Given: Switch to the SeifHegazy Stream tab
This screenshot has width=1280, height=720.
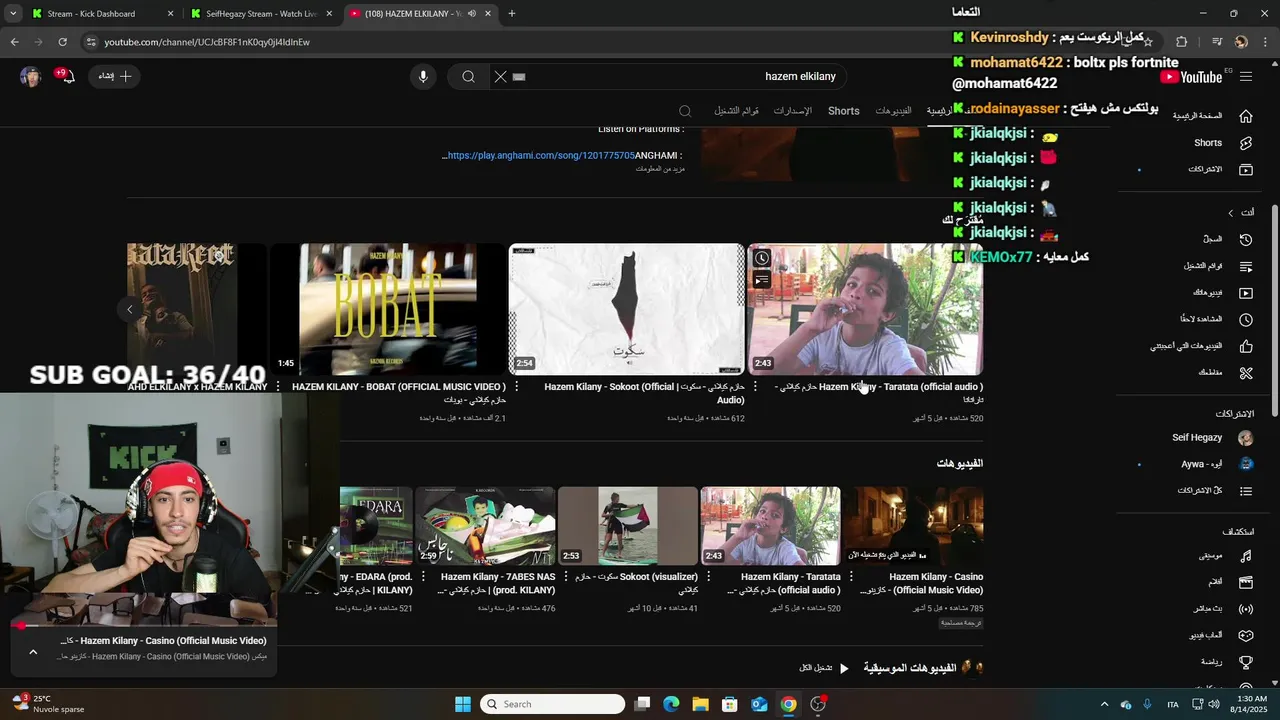Looking at the screenshot, I should click(x=262, y=14).
